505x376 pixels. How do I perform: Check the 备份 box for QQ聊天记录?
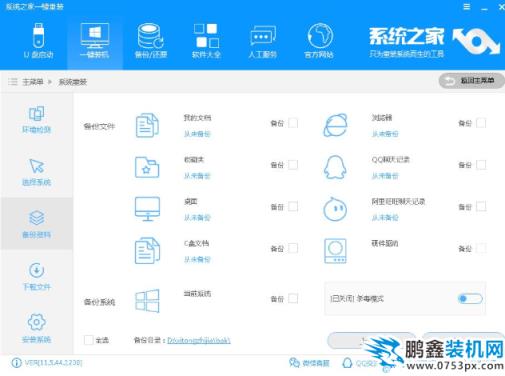pos(481,165)
